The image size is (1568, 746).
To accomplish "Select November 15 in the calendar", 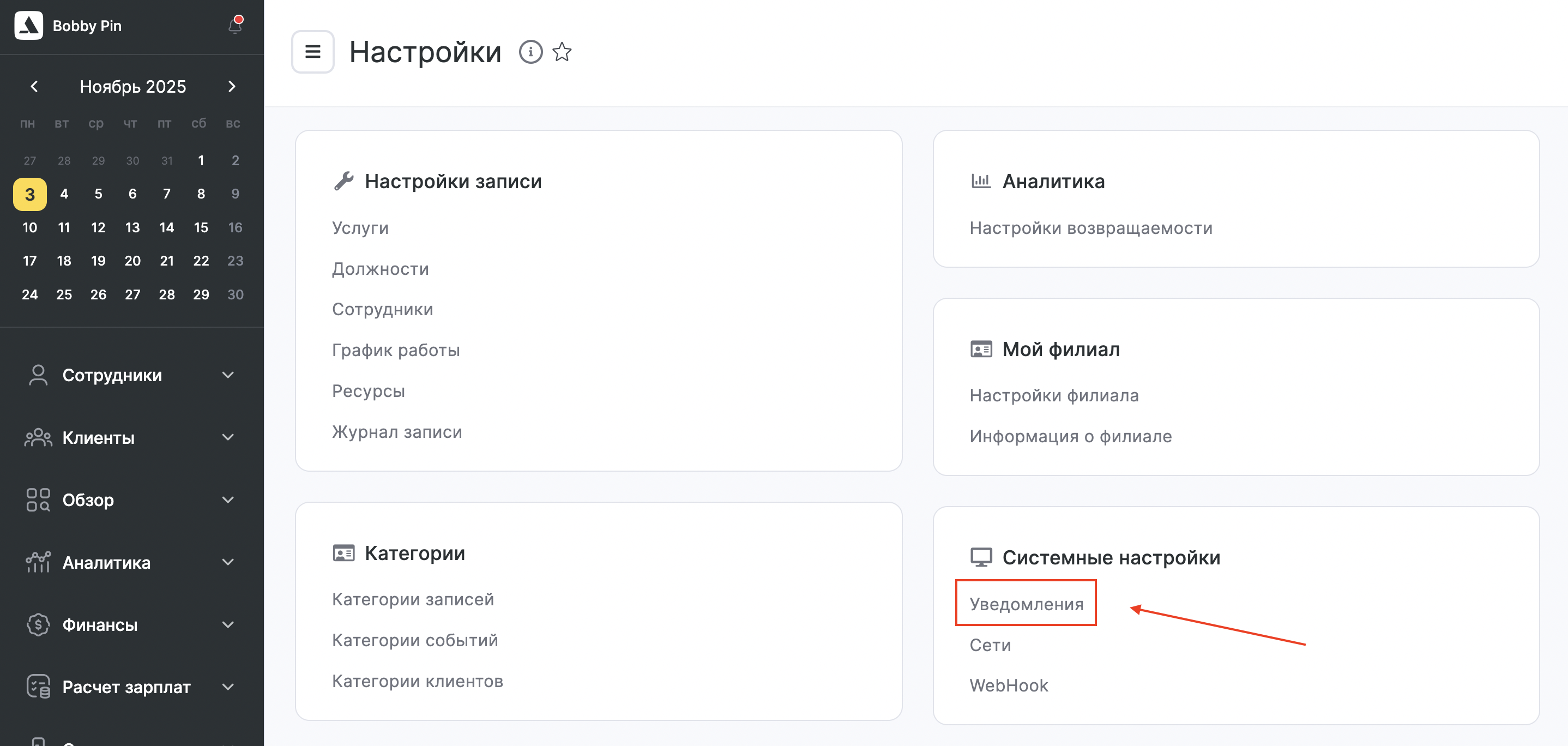I will [x=201, y=227].
